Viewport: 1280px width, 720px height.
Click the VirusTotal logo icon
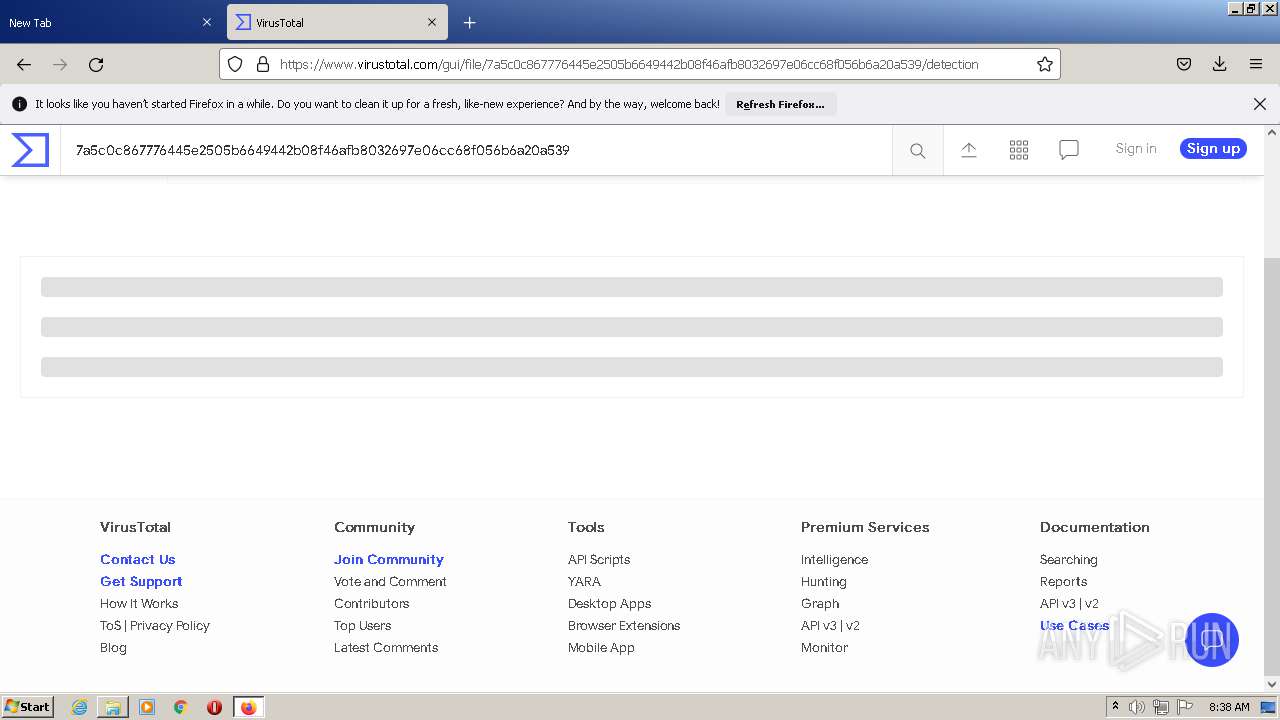pos(30,150)
